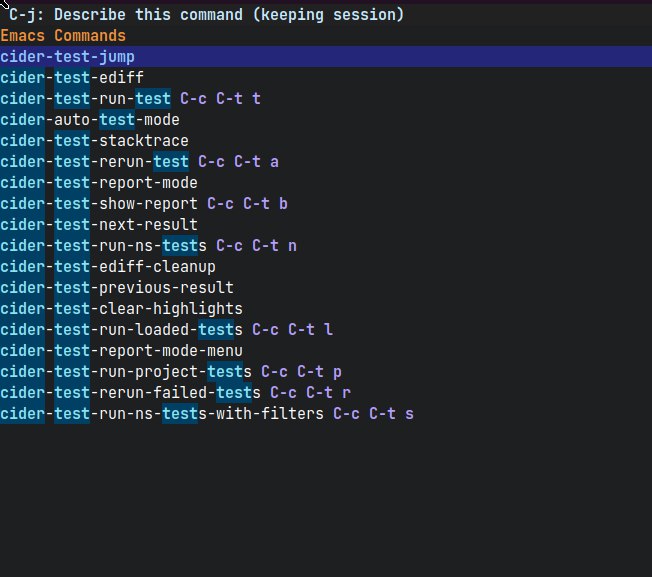
Task: Pick the cider-test-next-result command
Action: (99, 225)
